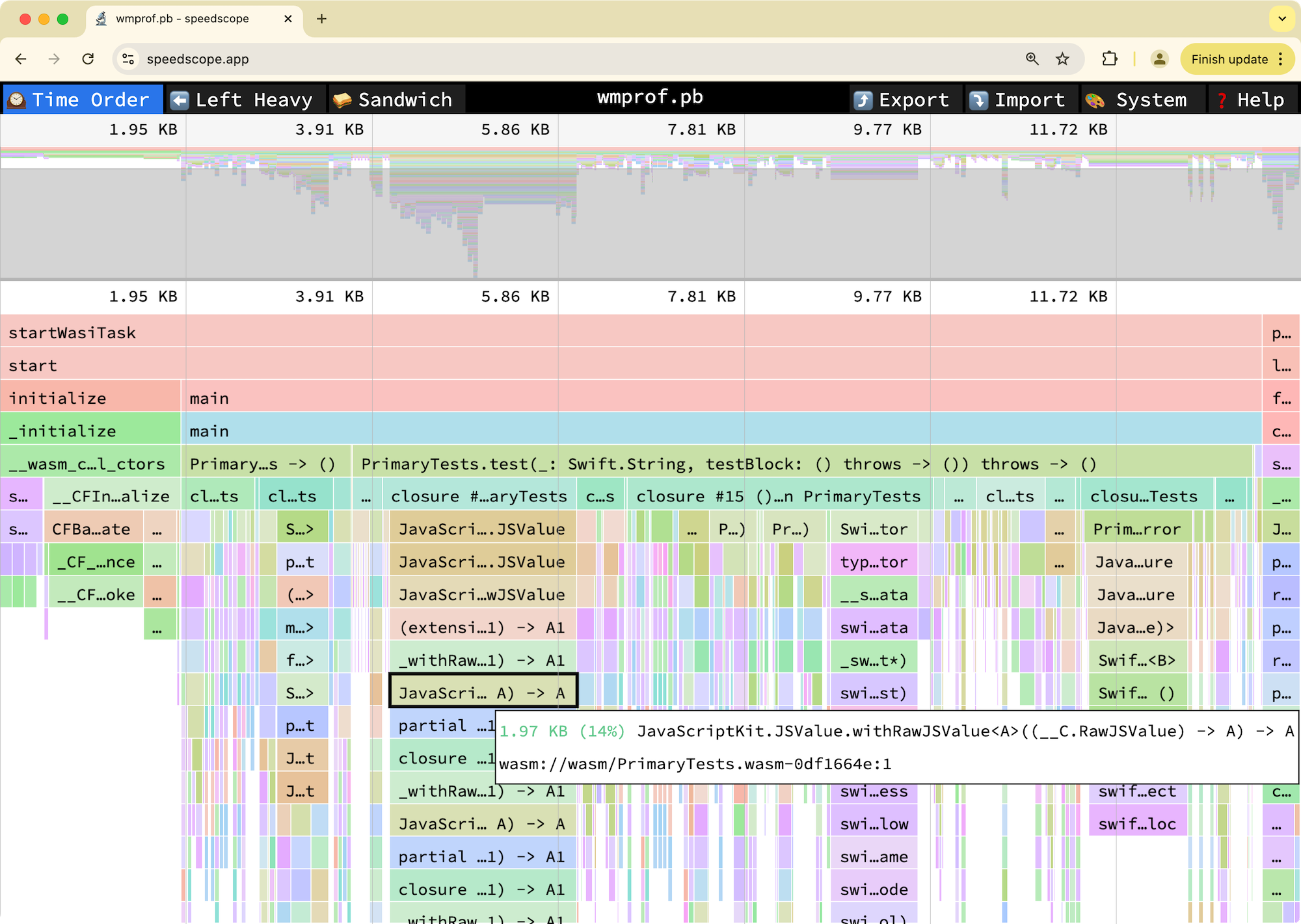Open the browser extensions puzzle icon
The height and width of the screenshot is (924, 1301).
coord(1110,59)
